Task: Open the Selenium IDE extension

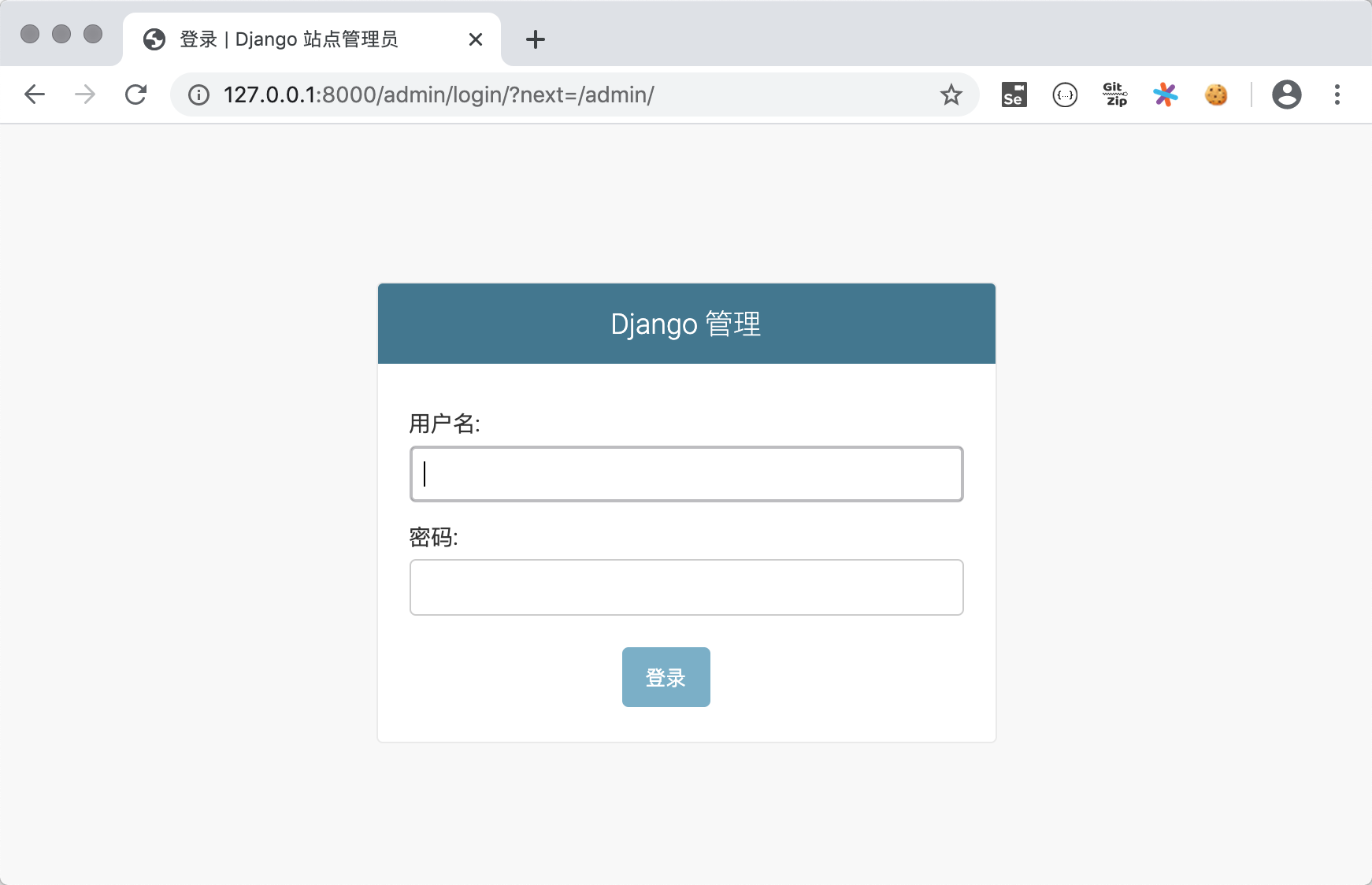Action: (x=1014, y=94)
